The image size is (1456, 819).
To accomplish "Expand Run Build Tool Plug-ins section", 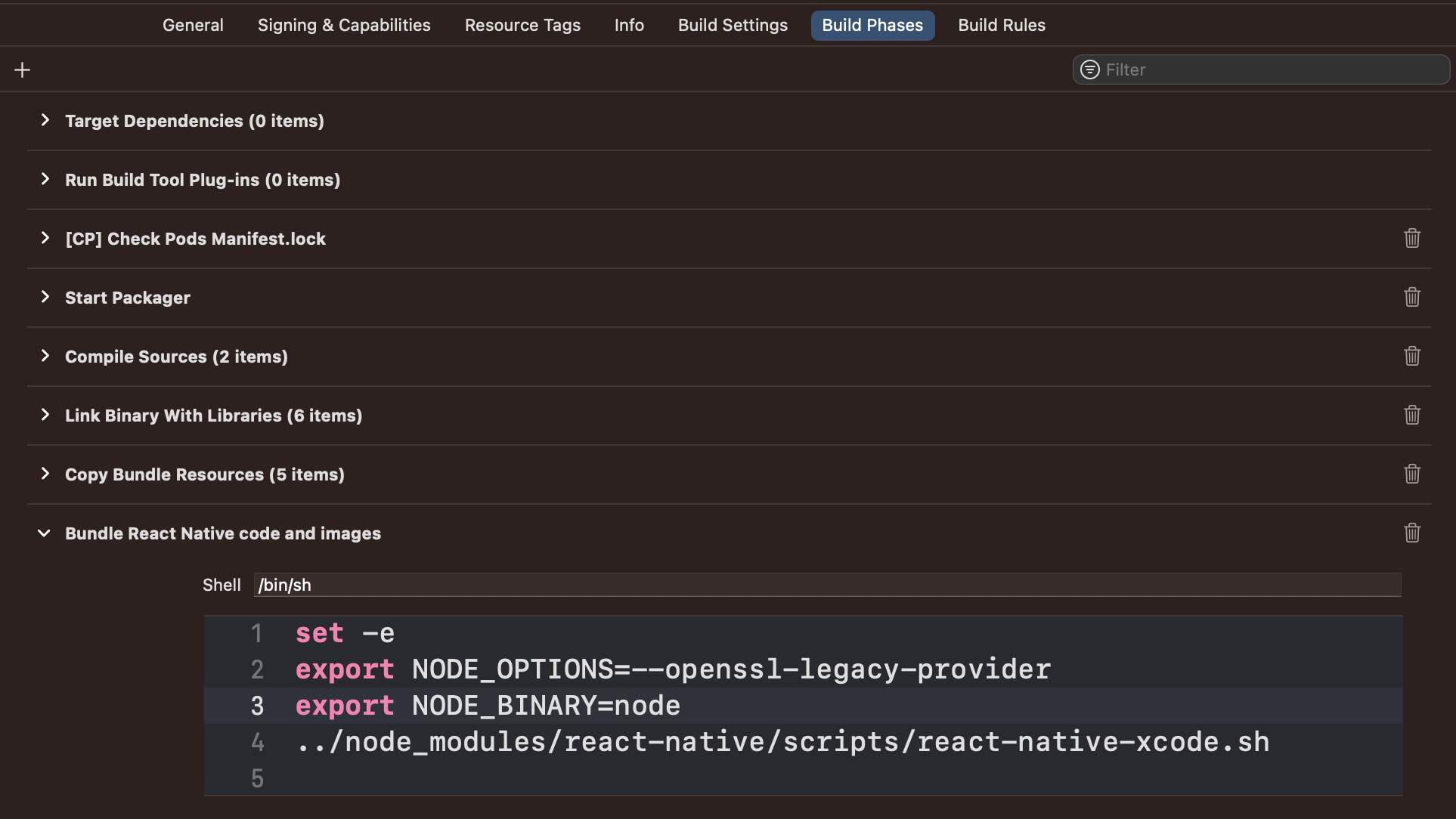I will pyautogui.click(x=45, y=180).
